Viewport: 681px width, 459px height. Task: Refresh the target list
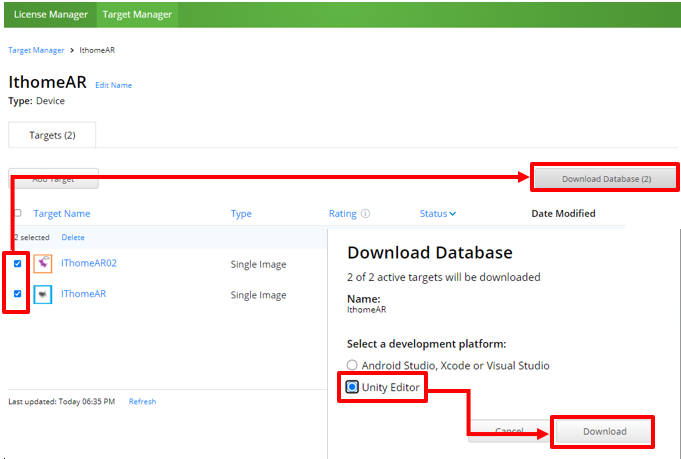142,402
